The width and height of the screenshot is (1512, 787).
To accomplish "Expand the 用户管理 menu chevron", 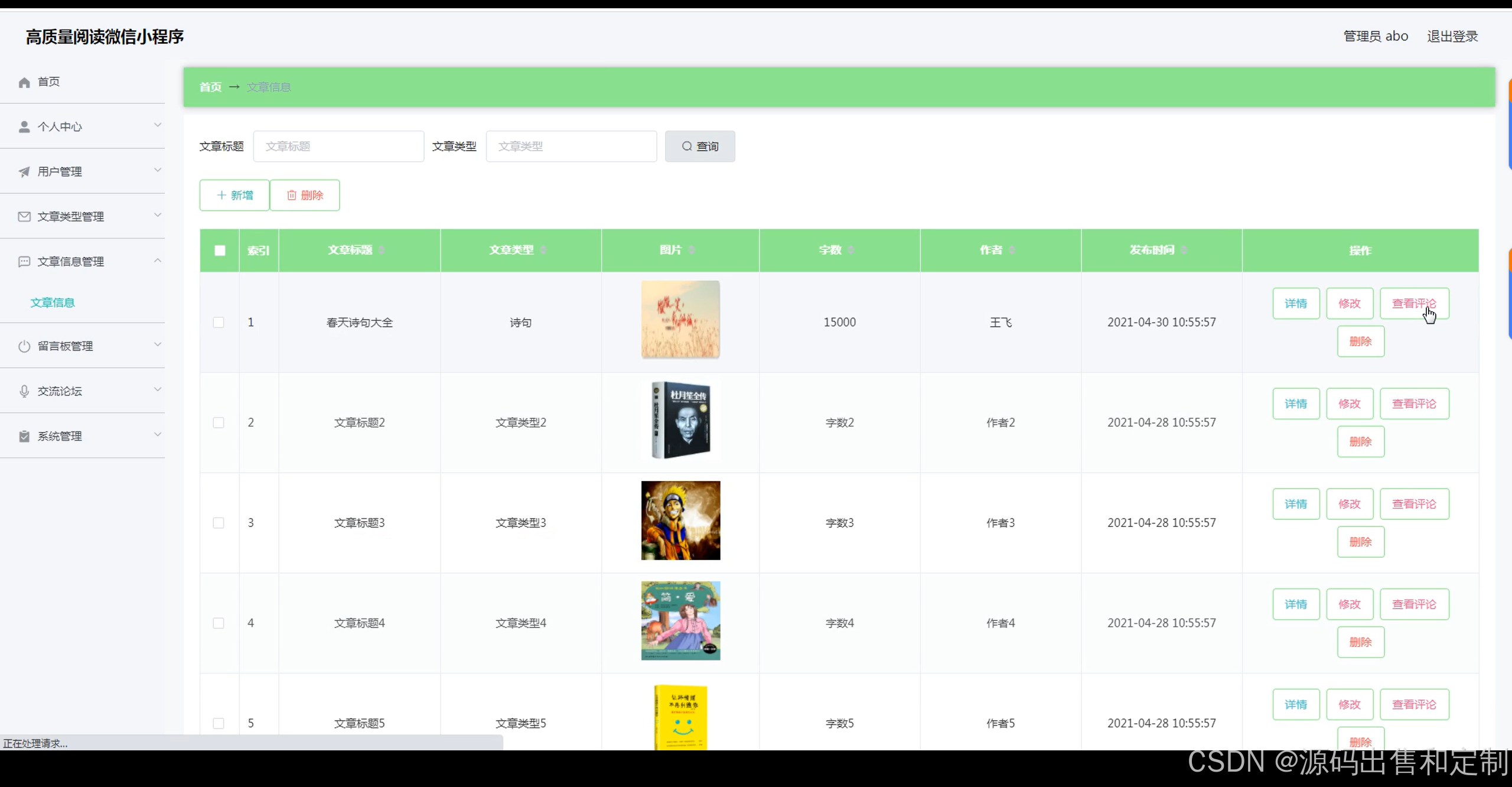I will 158,171.
